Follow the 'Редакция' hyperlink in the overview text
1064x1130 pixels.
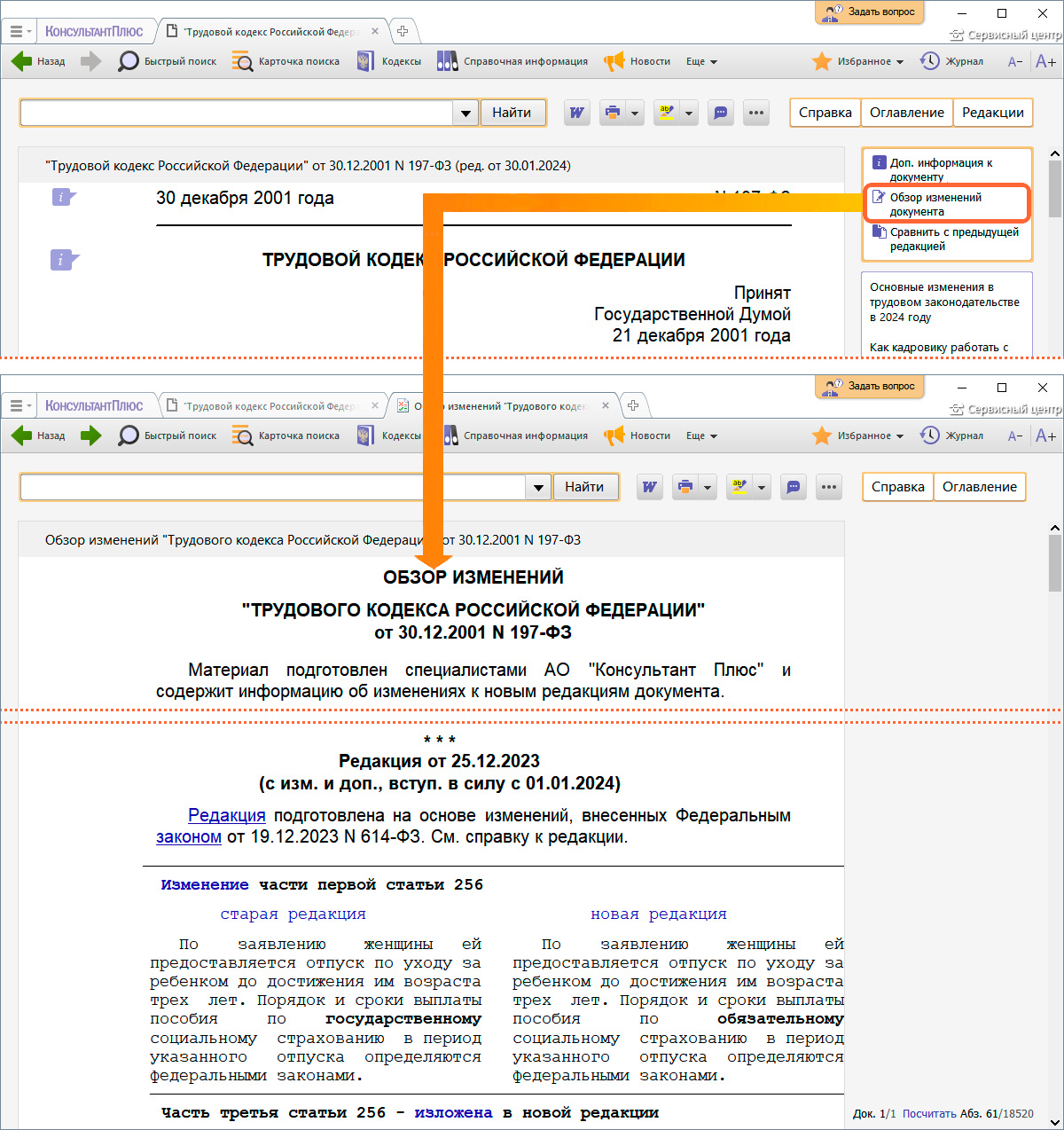coord(227,815)
